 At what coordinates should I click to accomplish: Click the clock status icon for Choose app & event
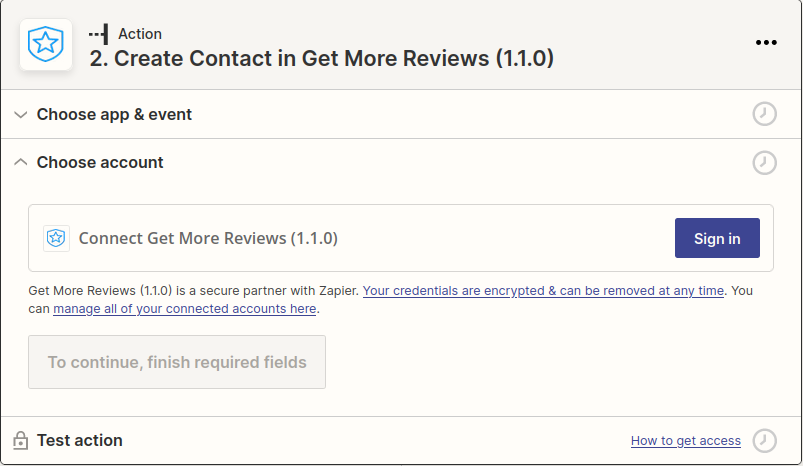tap(764, 114)
